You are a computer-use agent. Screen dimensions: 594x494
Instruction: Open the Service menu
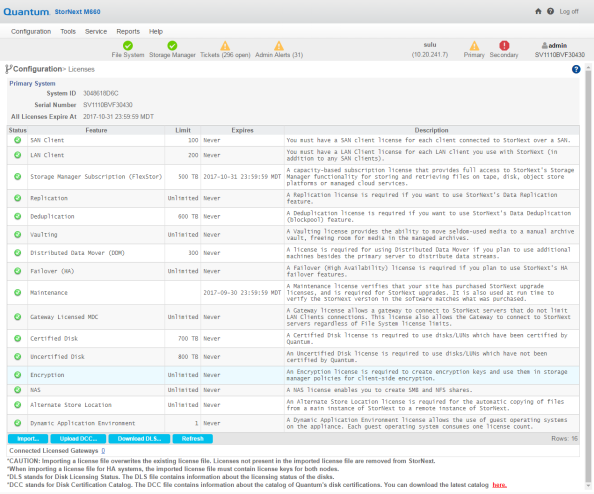[96, 31]
